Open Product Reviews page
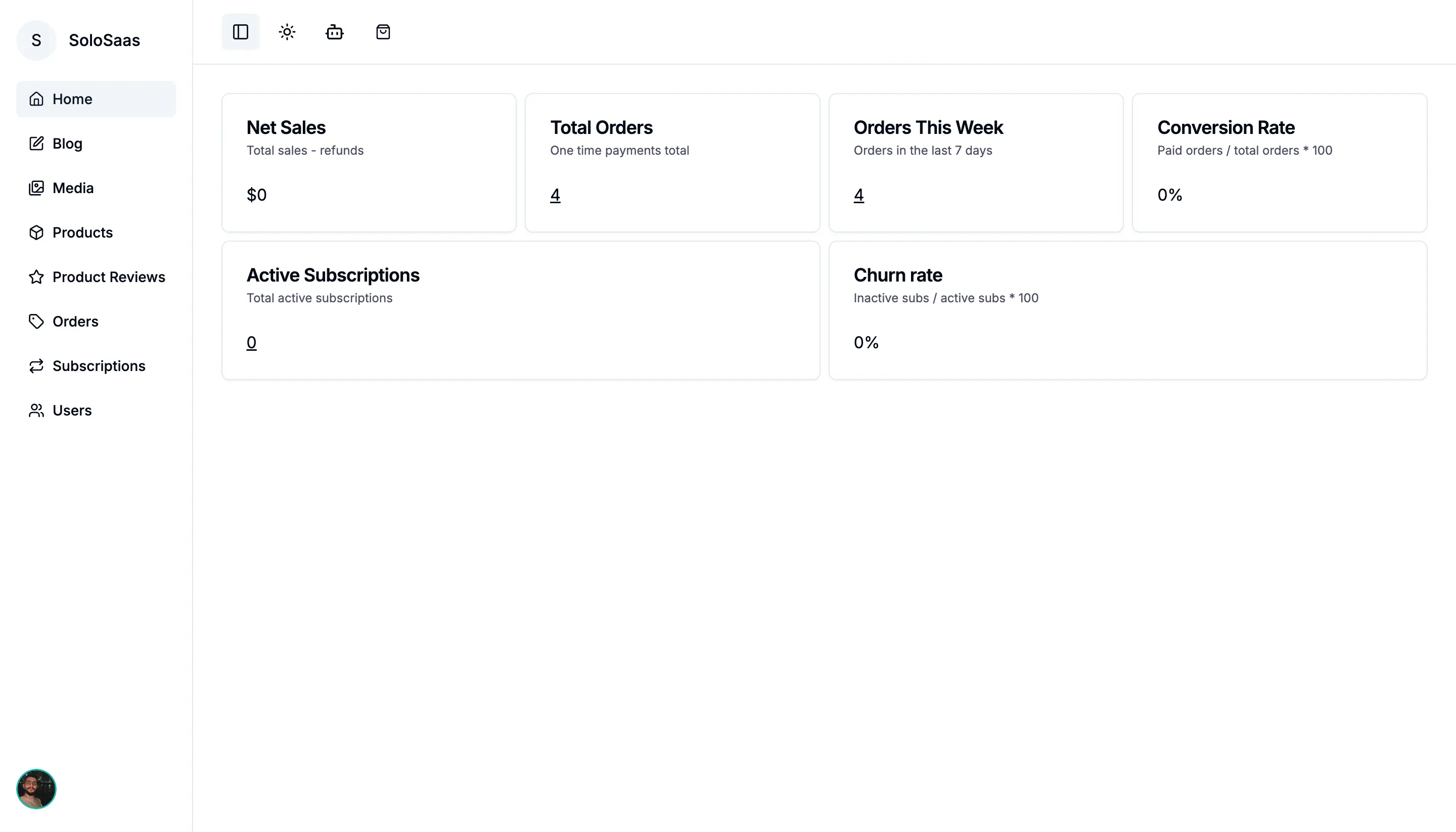Image resolution: width=1456 pixels, height=832 pixels. pos(96,277)
